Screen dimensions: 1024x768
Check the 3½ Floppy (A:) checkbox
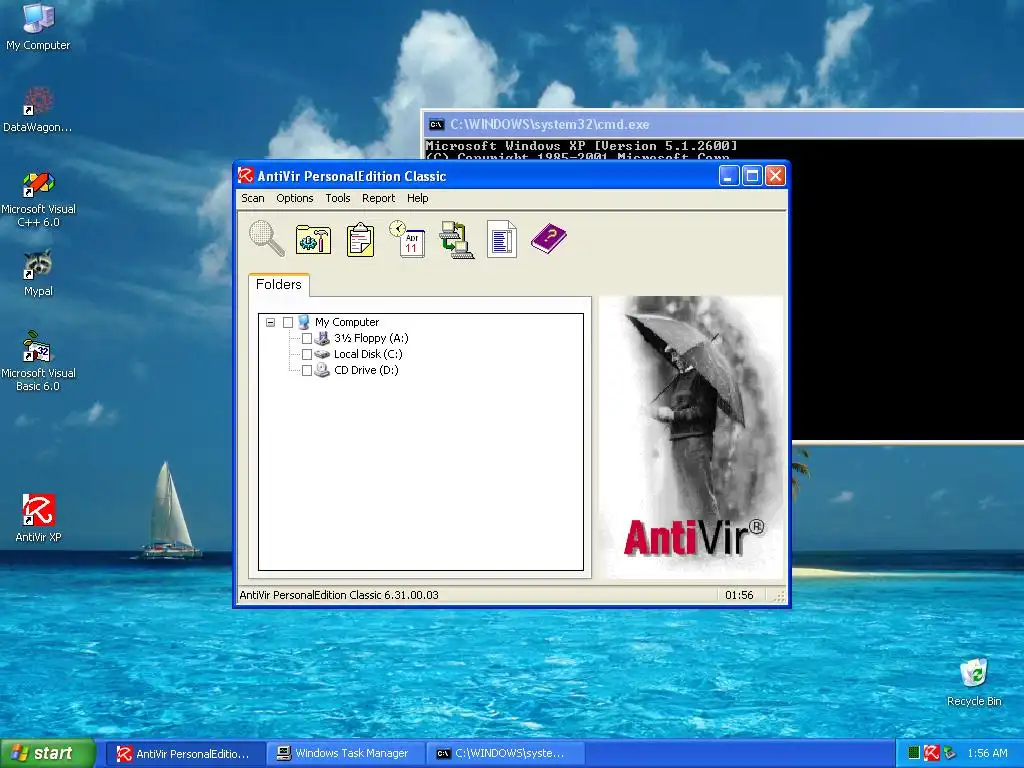306,338
